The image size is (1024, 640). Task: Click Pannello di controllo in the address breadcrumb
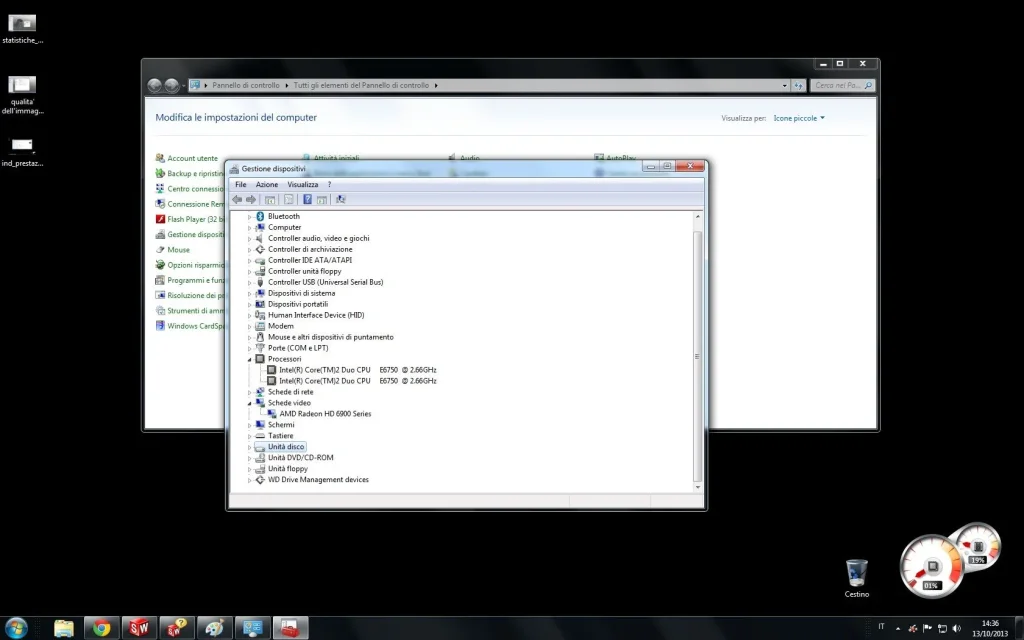pos(246,86)
